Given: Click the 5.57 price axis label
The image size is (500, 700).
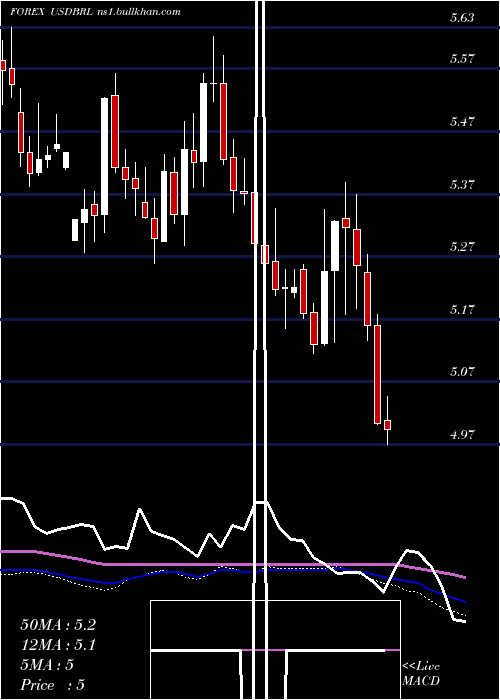Looking at the screenshot, I should coord(462,59).
